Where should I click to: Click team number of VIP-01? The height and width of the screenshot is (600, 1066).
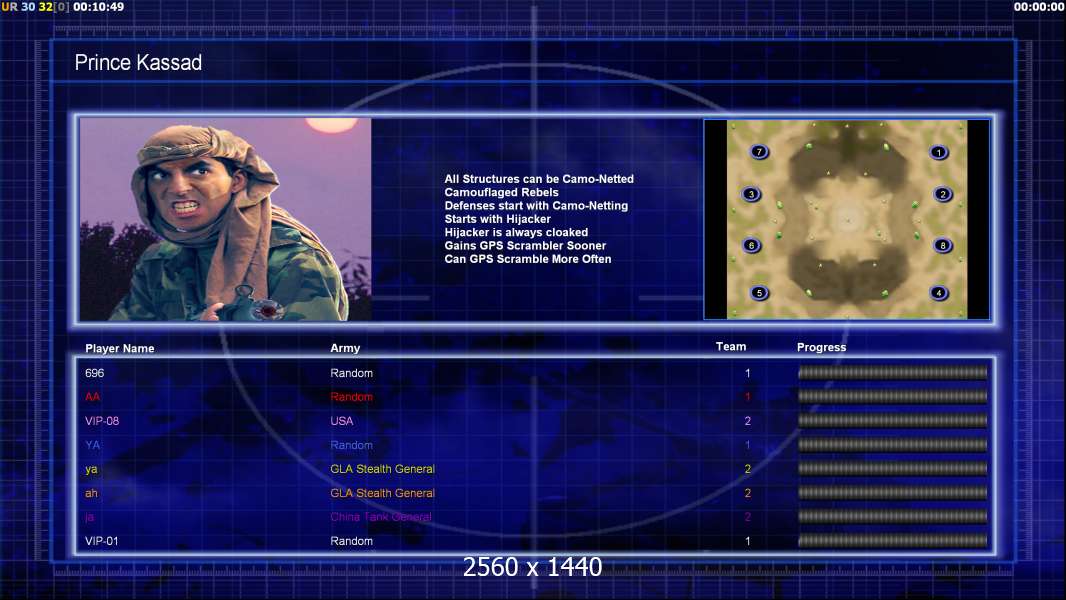748,542
